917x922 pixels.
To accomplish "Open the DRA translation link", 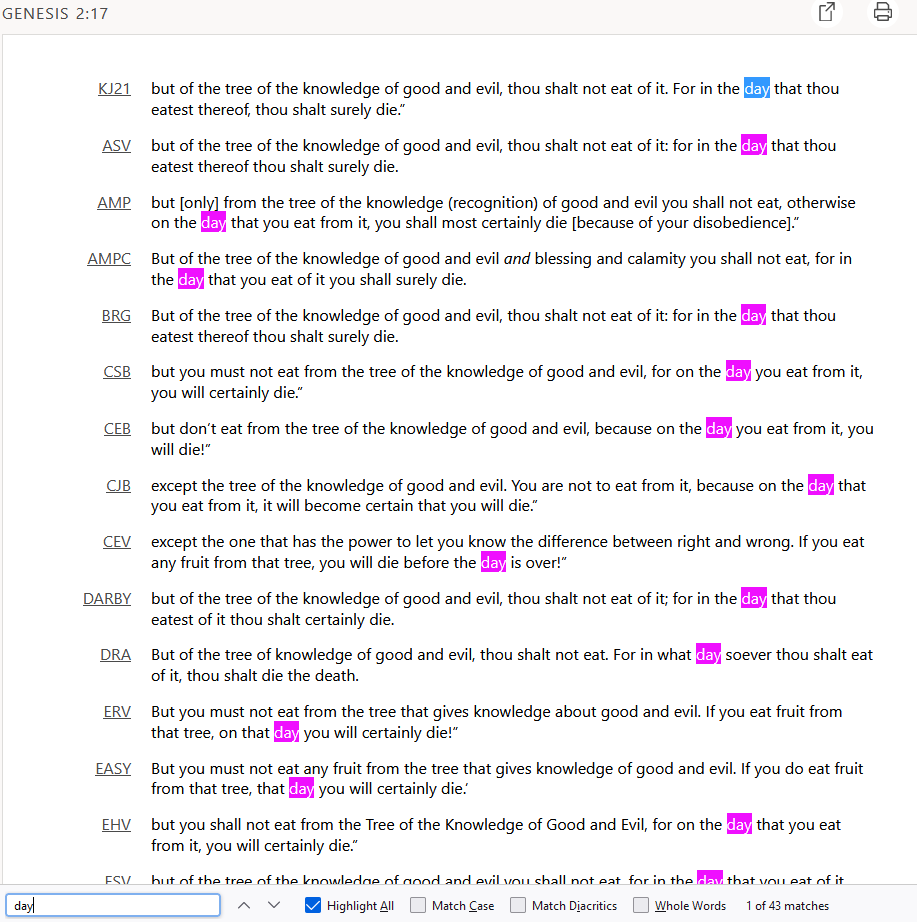I will coord(116,655).
